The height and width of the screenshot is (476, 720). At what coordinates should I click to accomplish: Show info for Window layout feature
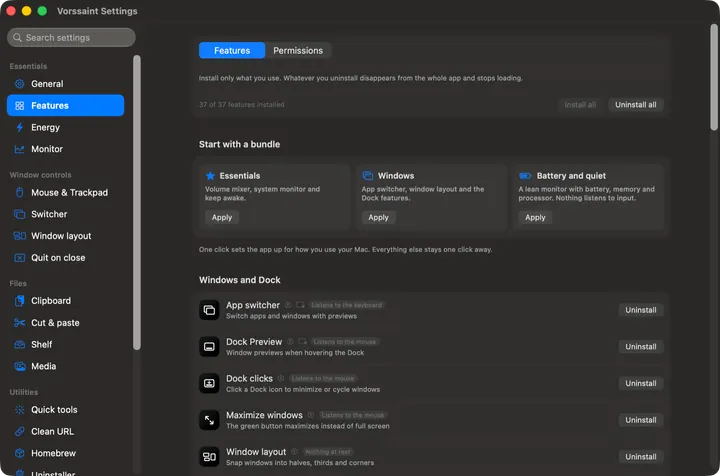(294, 452)
